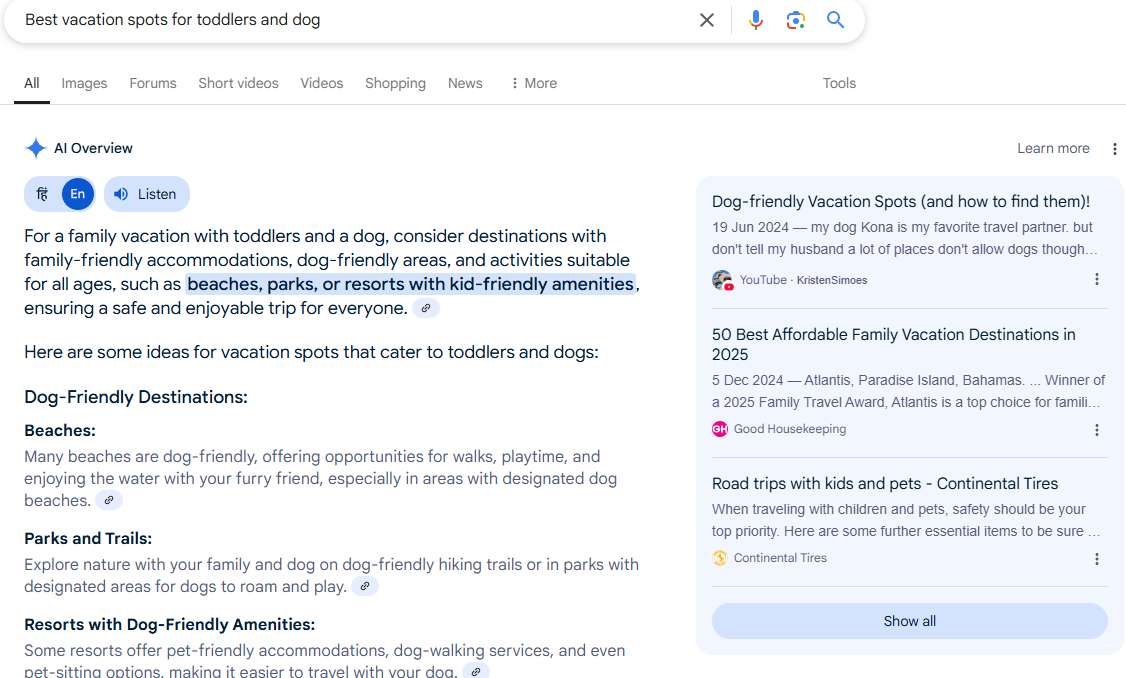This screenshot has height=678, width=1126.
Task: Switch AI Overview language to Hindi
Action: (x=43, y=194)
